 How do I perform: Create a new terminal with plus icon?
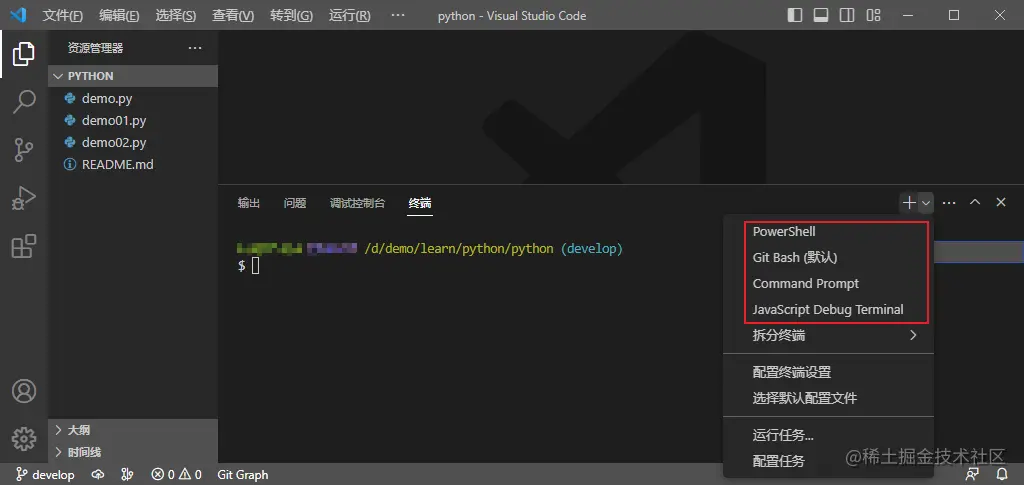click(908, 203)
